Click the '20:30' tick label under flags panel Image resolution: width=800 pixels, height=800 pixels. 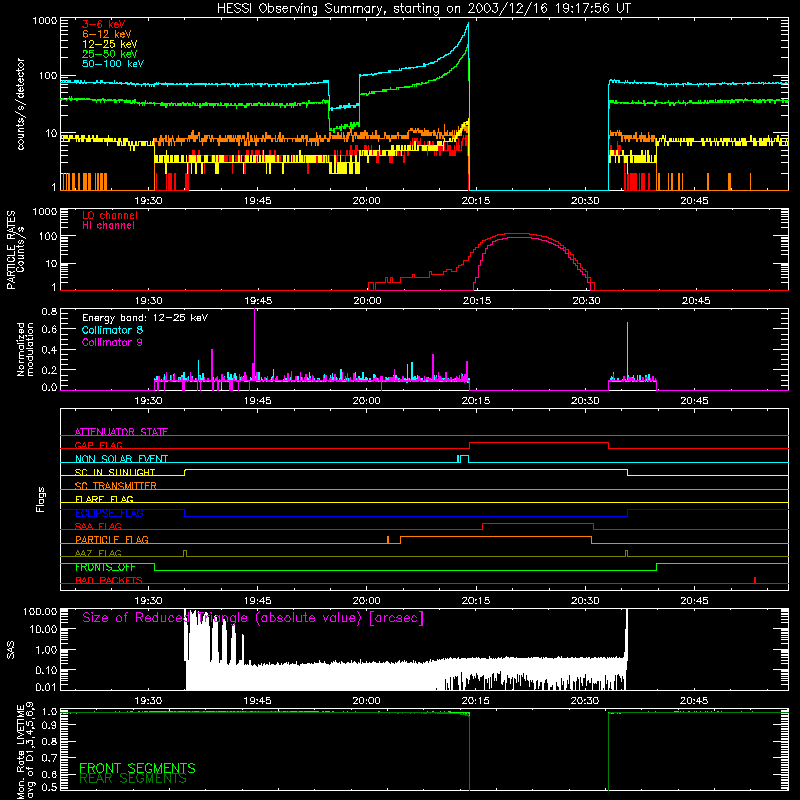[x=585, y=601]
